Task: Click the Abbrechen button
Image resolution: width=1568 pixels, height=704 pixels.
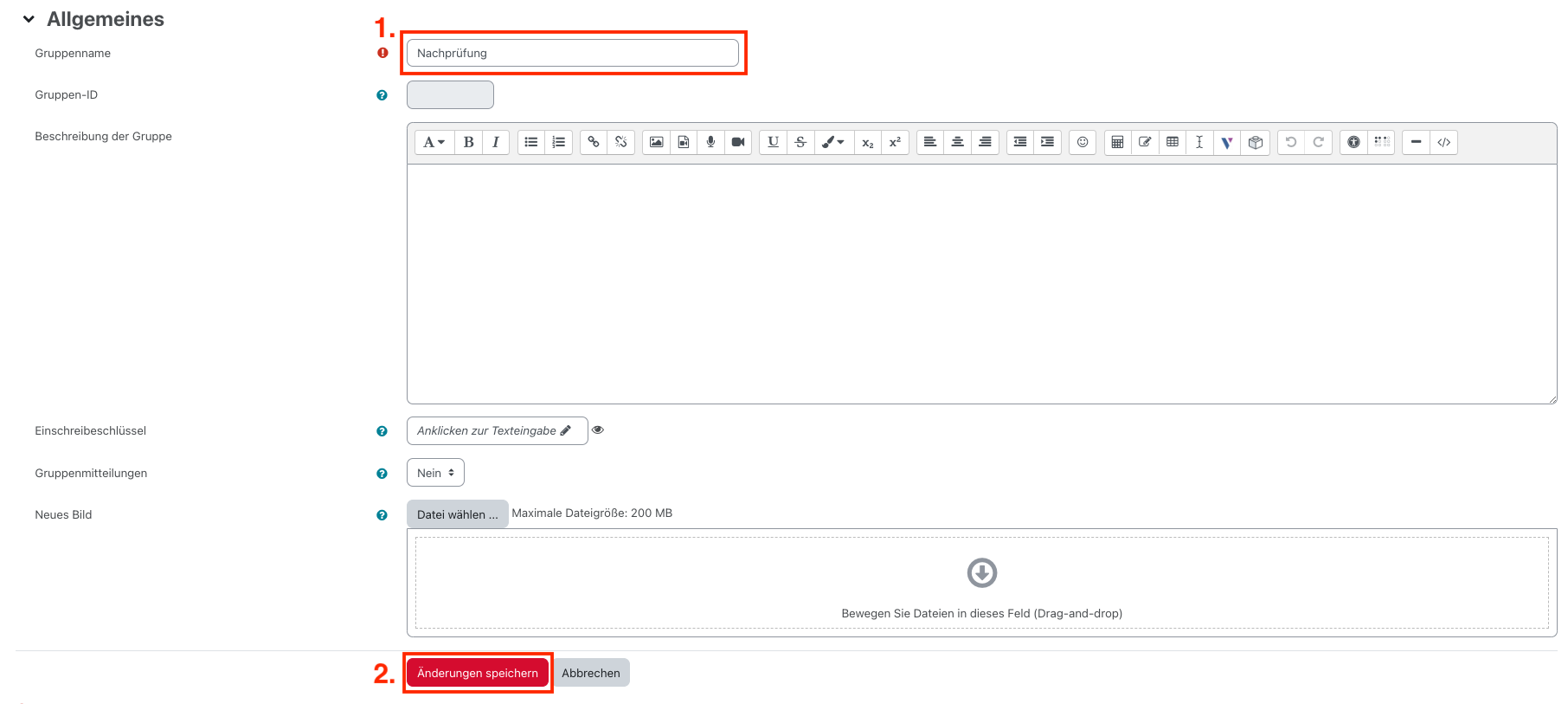Action: [591, 673]
